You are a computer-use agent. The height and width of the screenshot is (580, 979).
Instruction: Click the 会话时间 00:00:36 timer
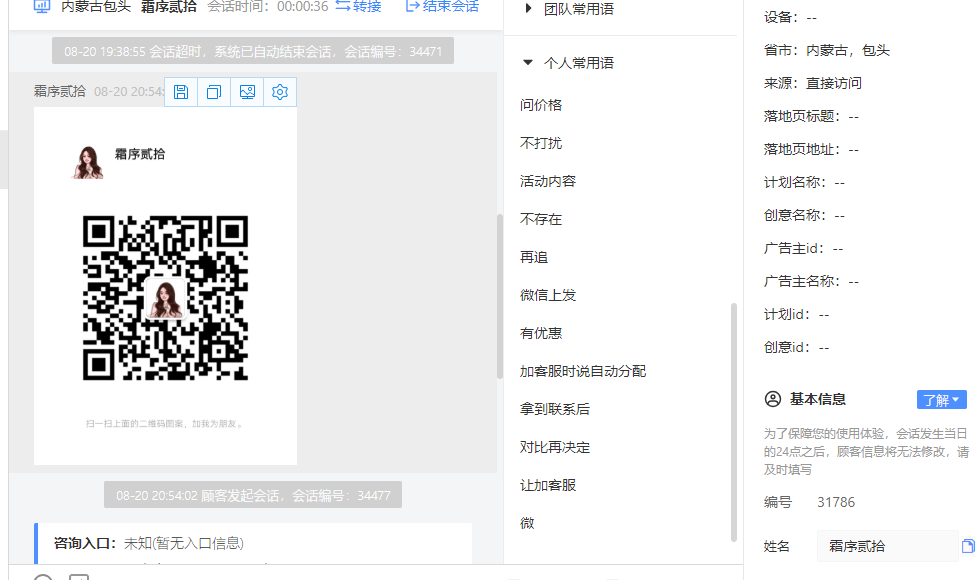click(268, 6)
